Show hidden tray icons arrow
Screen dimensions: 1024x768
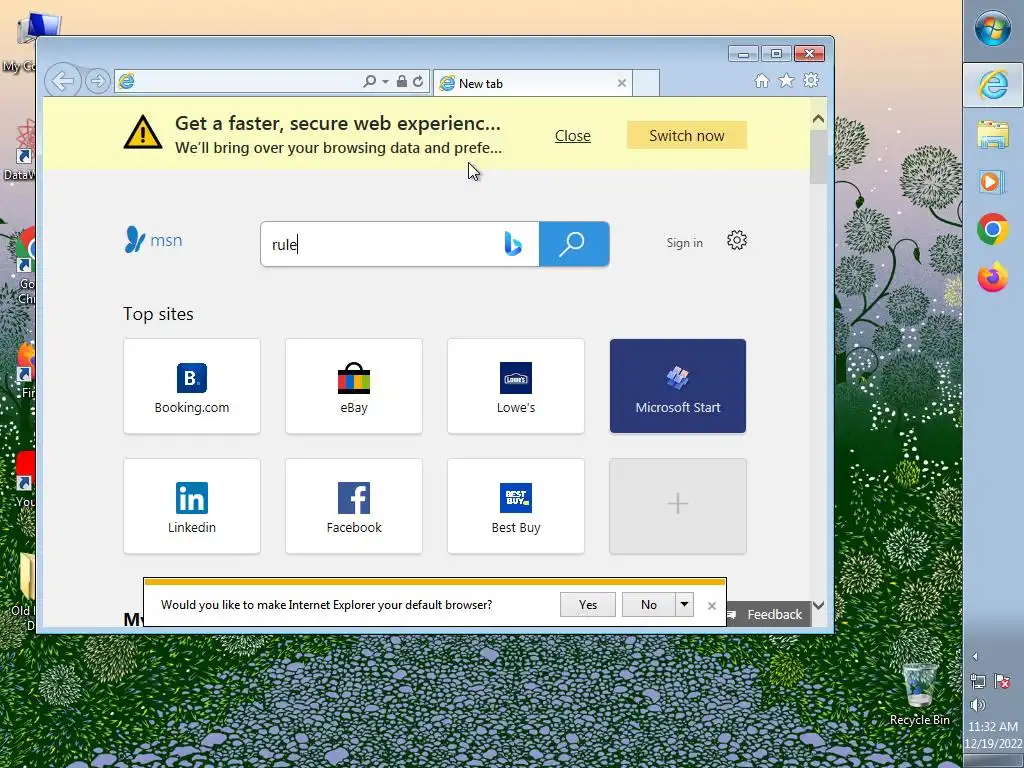click(975, 656)
